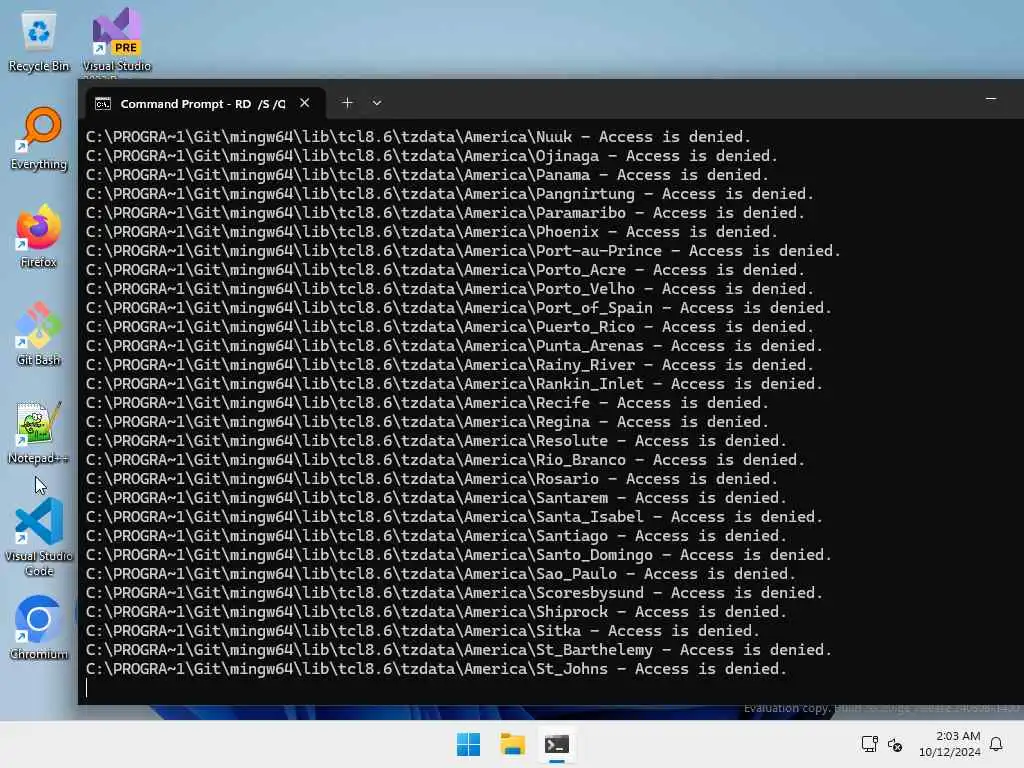Click the America\Puerto_Rico output line

click(x=450, y=327)
